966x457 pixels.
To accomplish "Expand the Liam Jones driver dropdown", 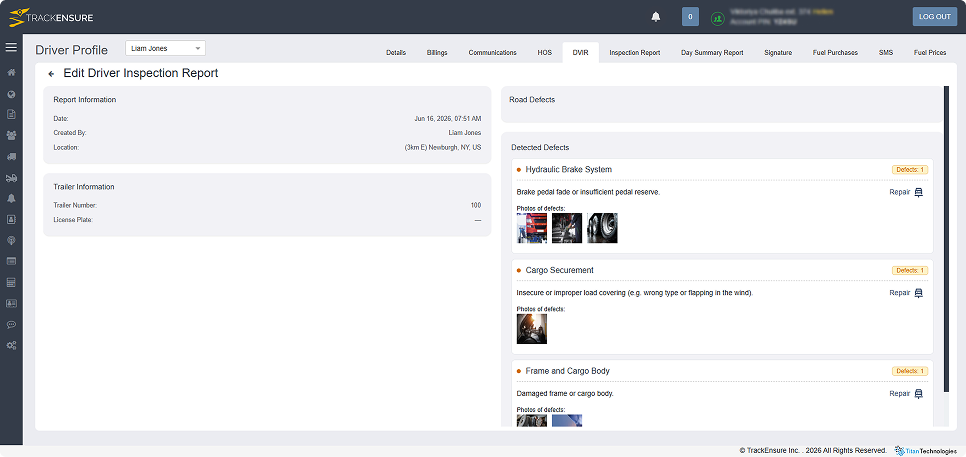I will [165, 48].
